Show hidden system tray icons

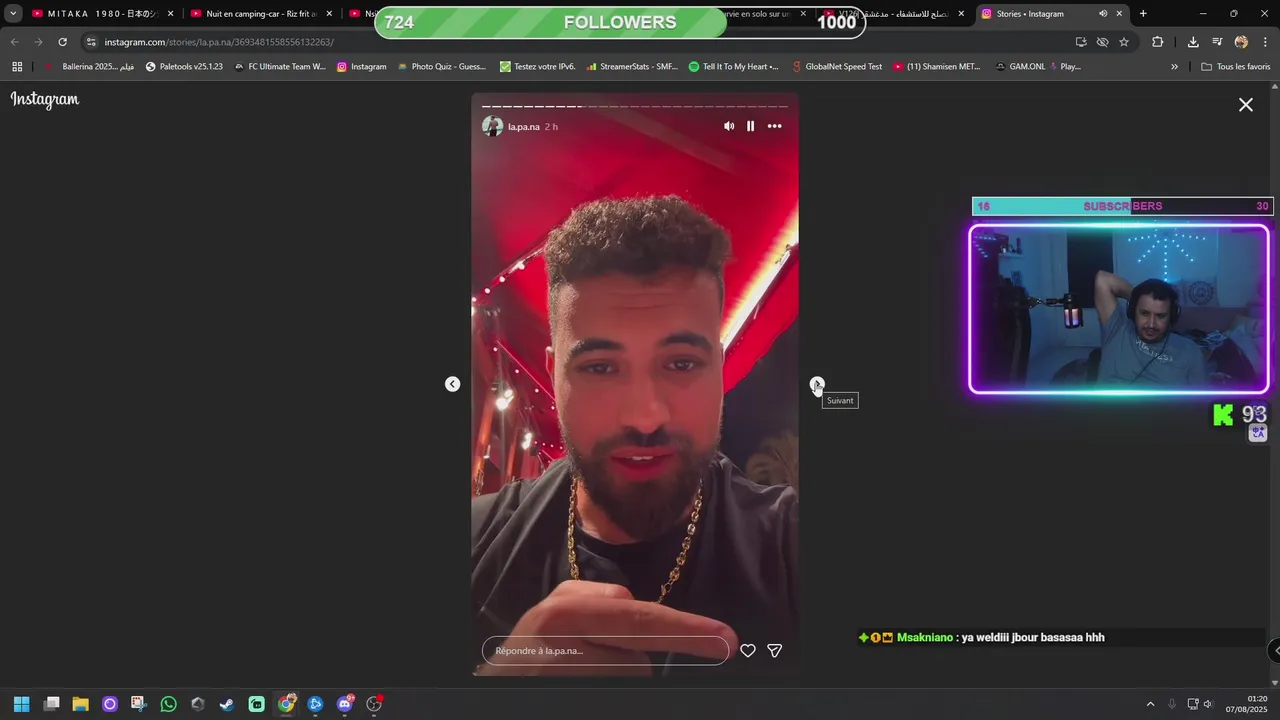pos(1150,704)
